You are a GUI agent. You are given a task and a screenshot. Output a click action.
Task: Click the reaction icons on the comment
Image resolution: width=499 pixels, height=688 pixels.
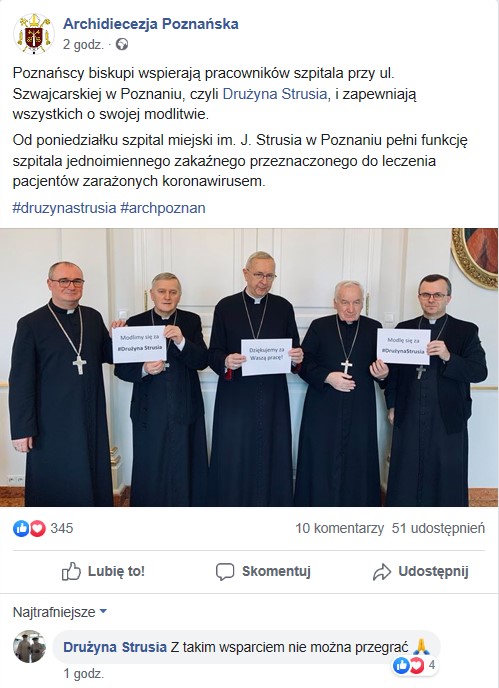coord(409,666)
